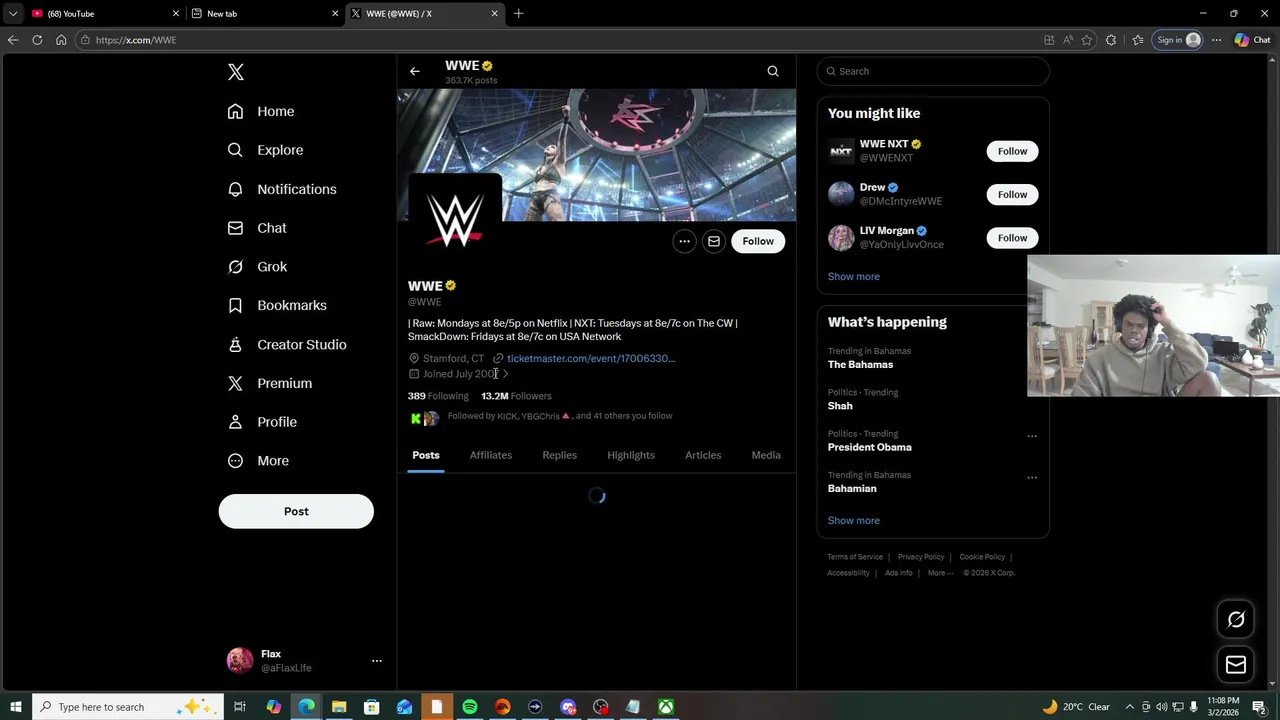The image size is (1280, 720).
Task: Follow Drew @DMcIntyreWWE
Action: 1012,194
